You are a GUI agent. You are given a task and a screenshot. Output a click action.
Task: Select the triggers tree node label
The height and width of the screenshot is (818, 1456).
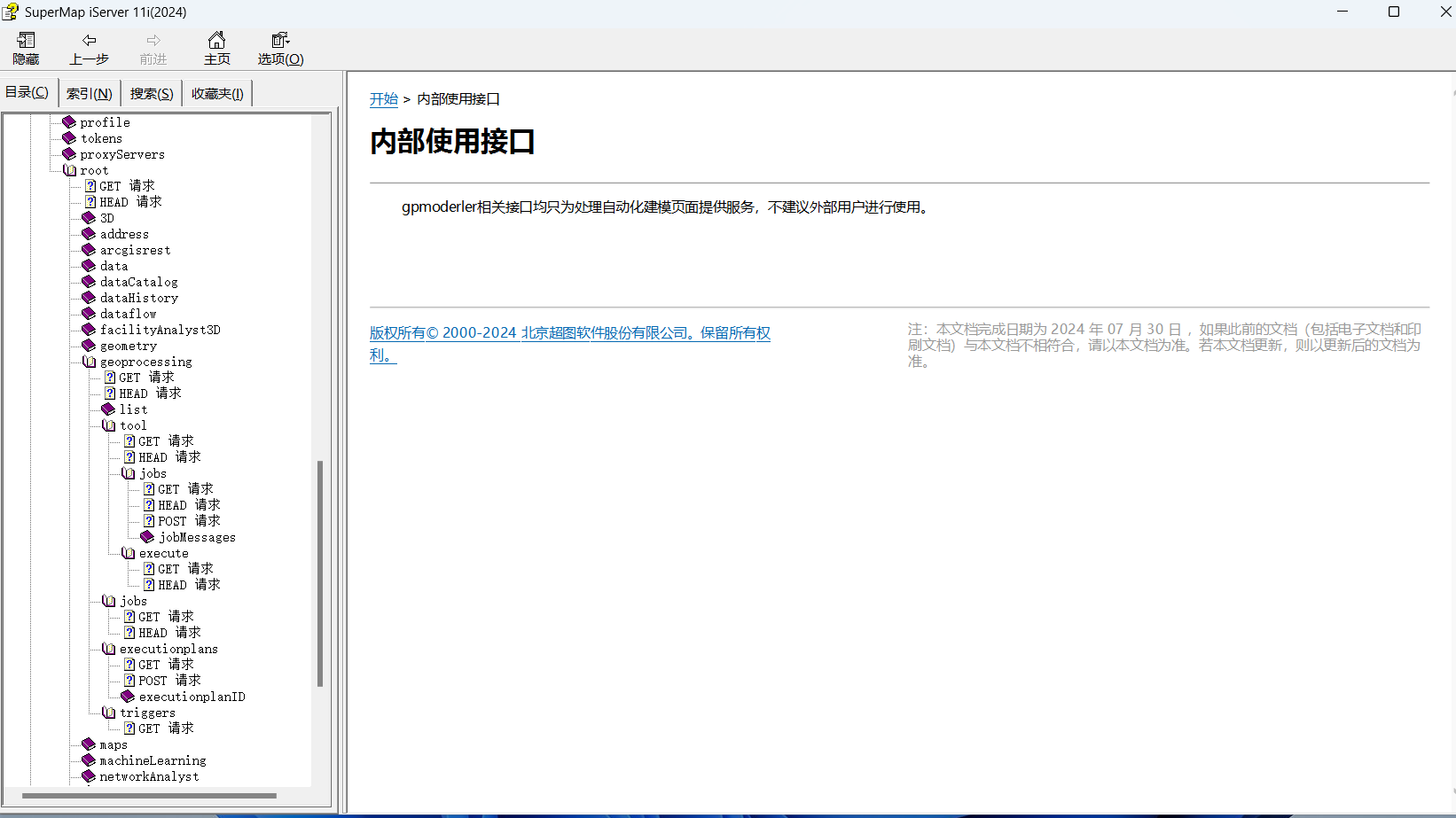(x=147, y=713)
